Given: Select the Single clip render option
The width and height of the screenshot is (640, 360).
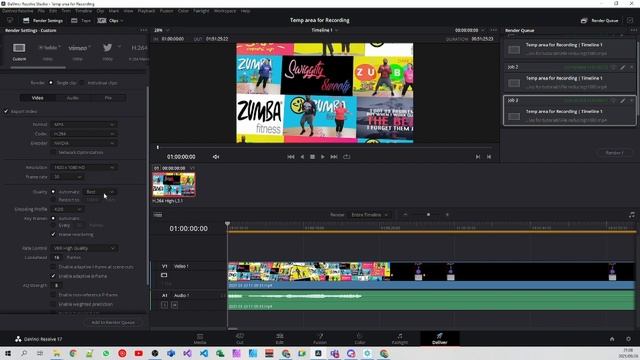Looking at the screenshot, I should click(51, 83).
